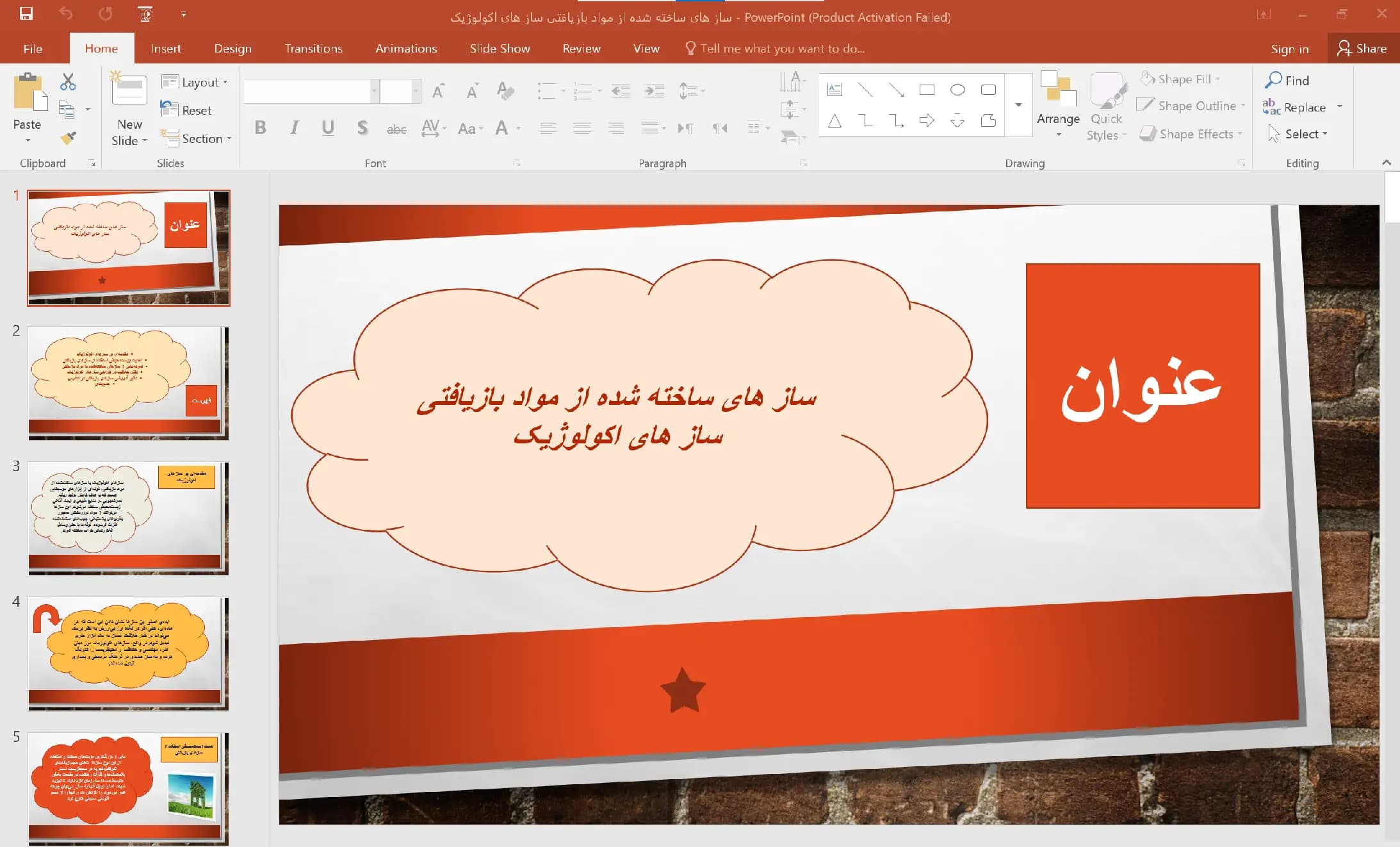Insert text box shape from gallery

tap(834, 90)
